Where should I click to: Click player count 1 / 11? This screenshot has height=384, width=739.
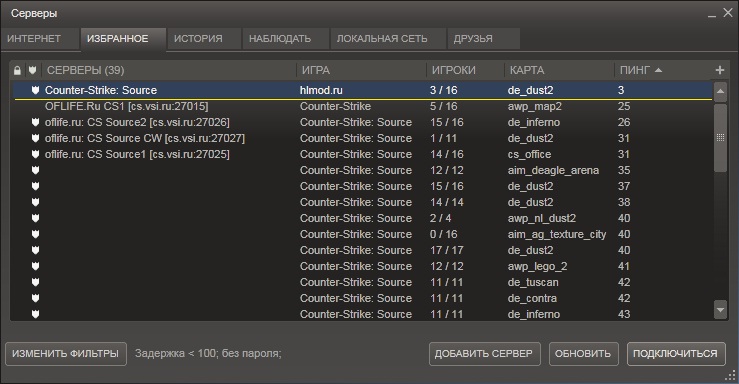443,138
